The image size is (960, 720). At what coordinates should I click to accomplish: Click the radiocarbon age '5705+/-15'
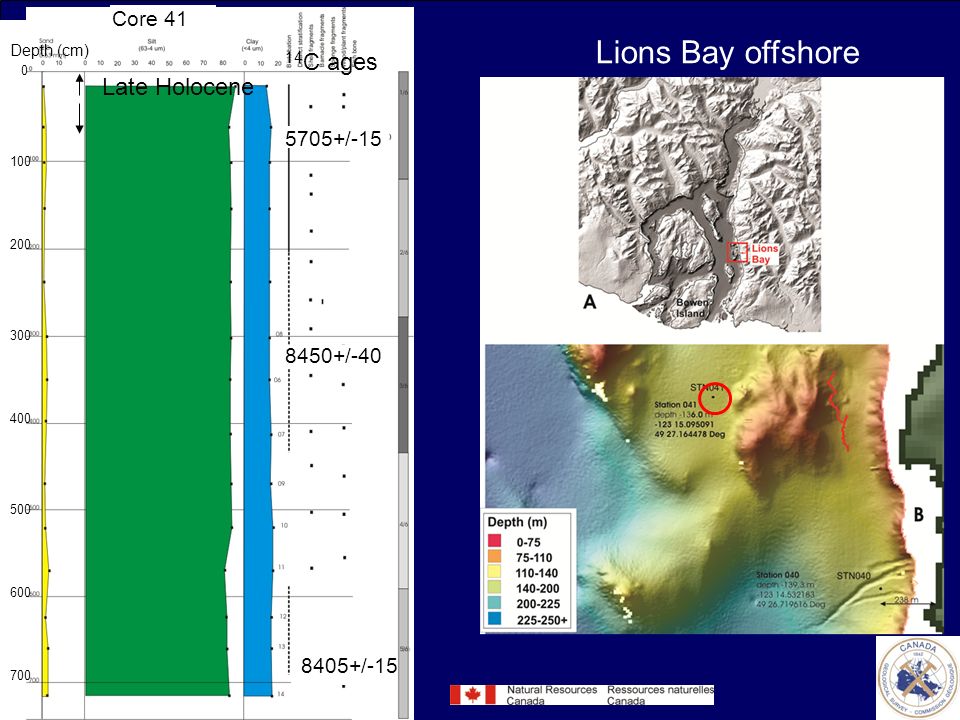pos(333,139)
